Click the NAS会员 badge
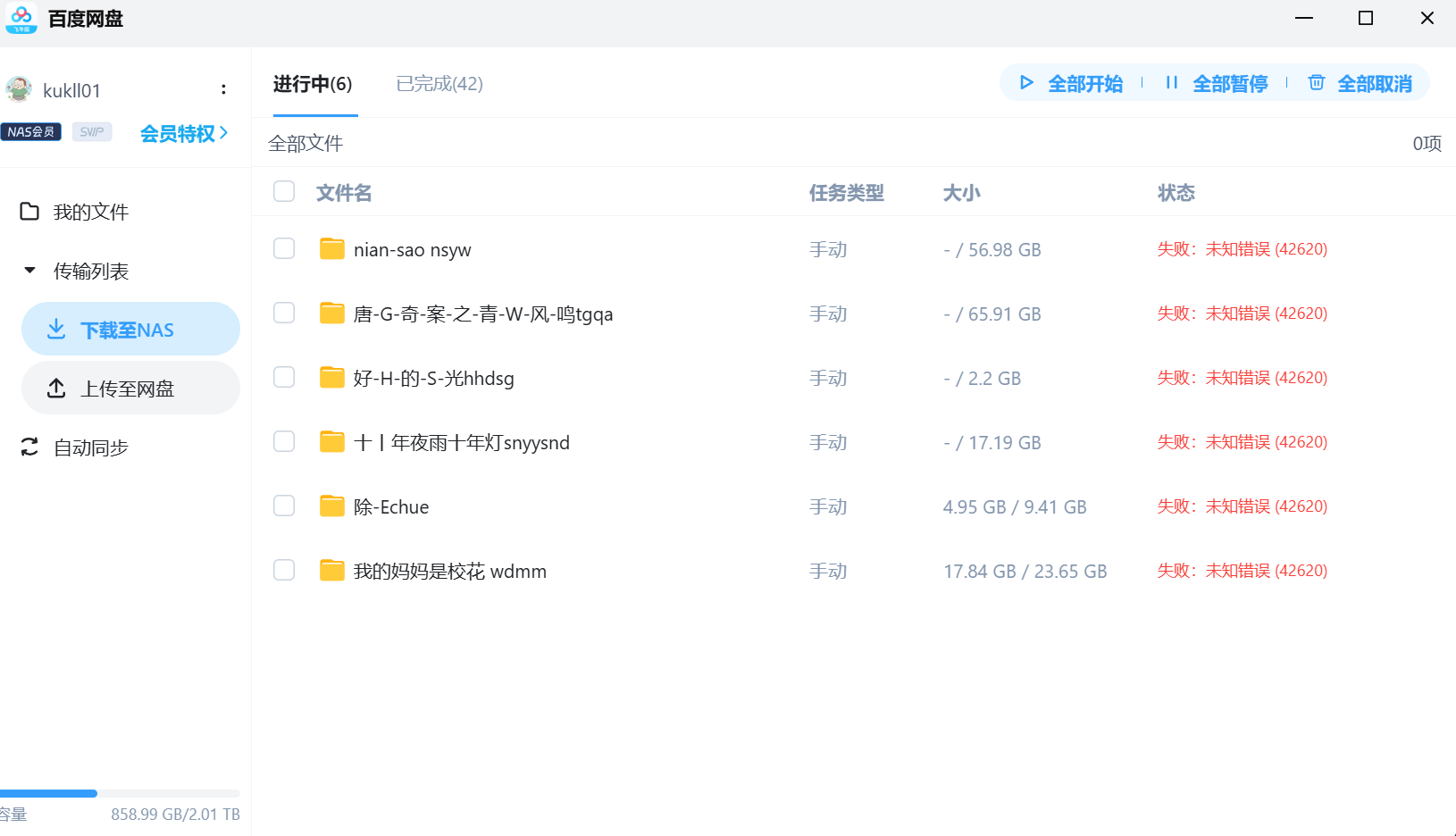Image resolution: width=1456 pixels, height=836 pixels. coord(31,131)
